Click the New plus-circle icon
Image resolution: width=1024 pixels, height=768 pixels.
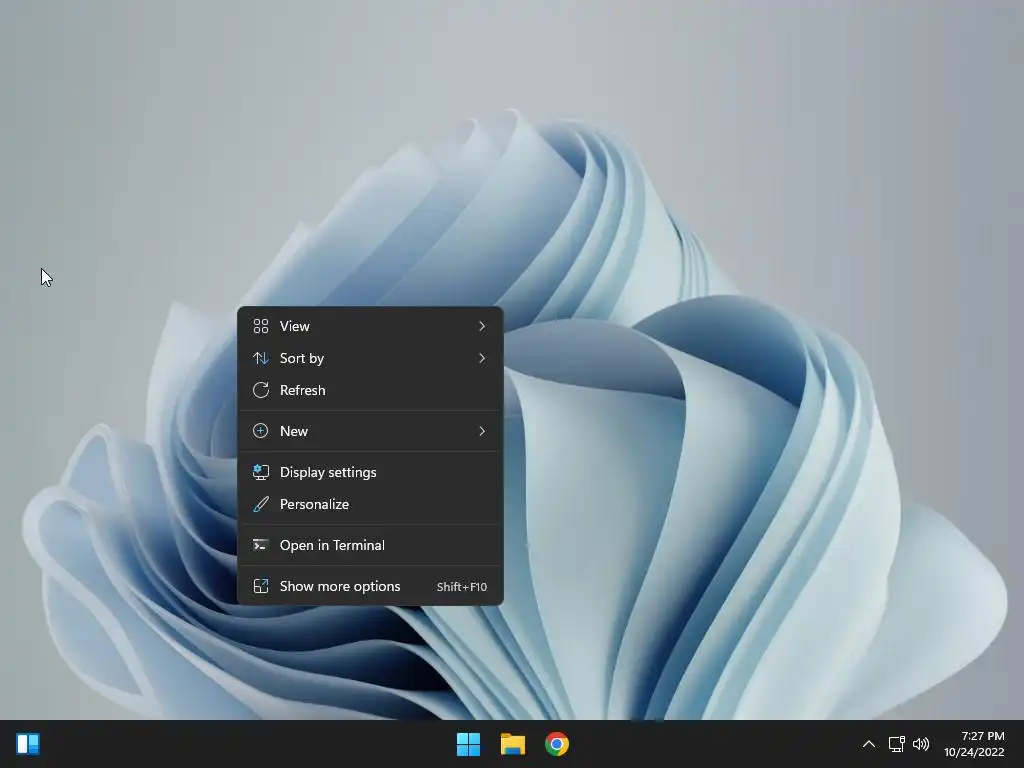[x=261, y=431]
